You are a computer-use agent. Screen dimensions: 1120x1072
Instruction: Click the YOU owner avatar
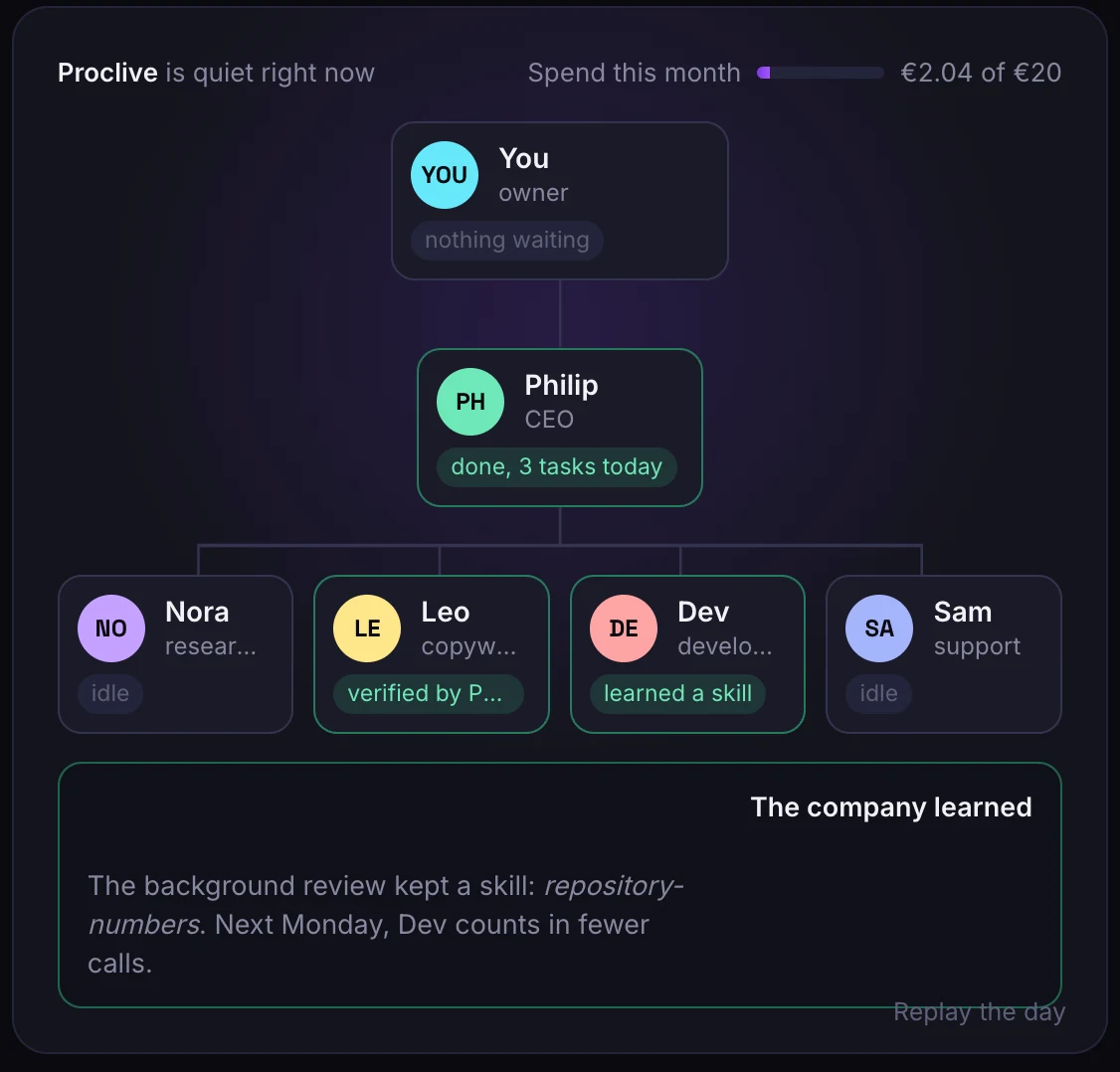coord(445,175)
